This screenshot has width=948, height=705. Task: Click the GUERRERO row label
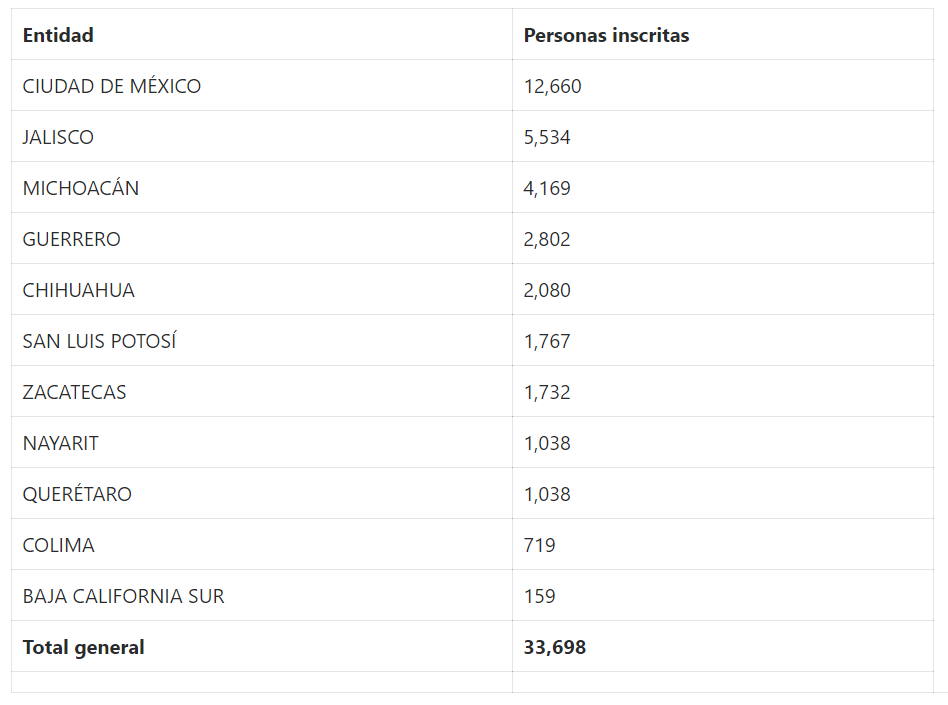tap(71, 239)
